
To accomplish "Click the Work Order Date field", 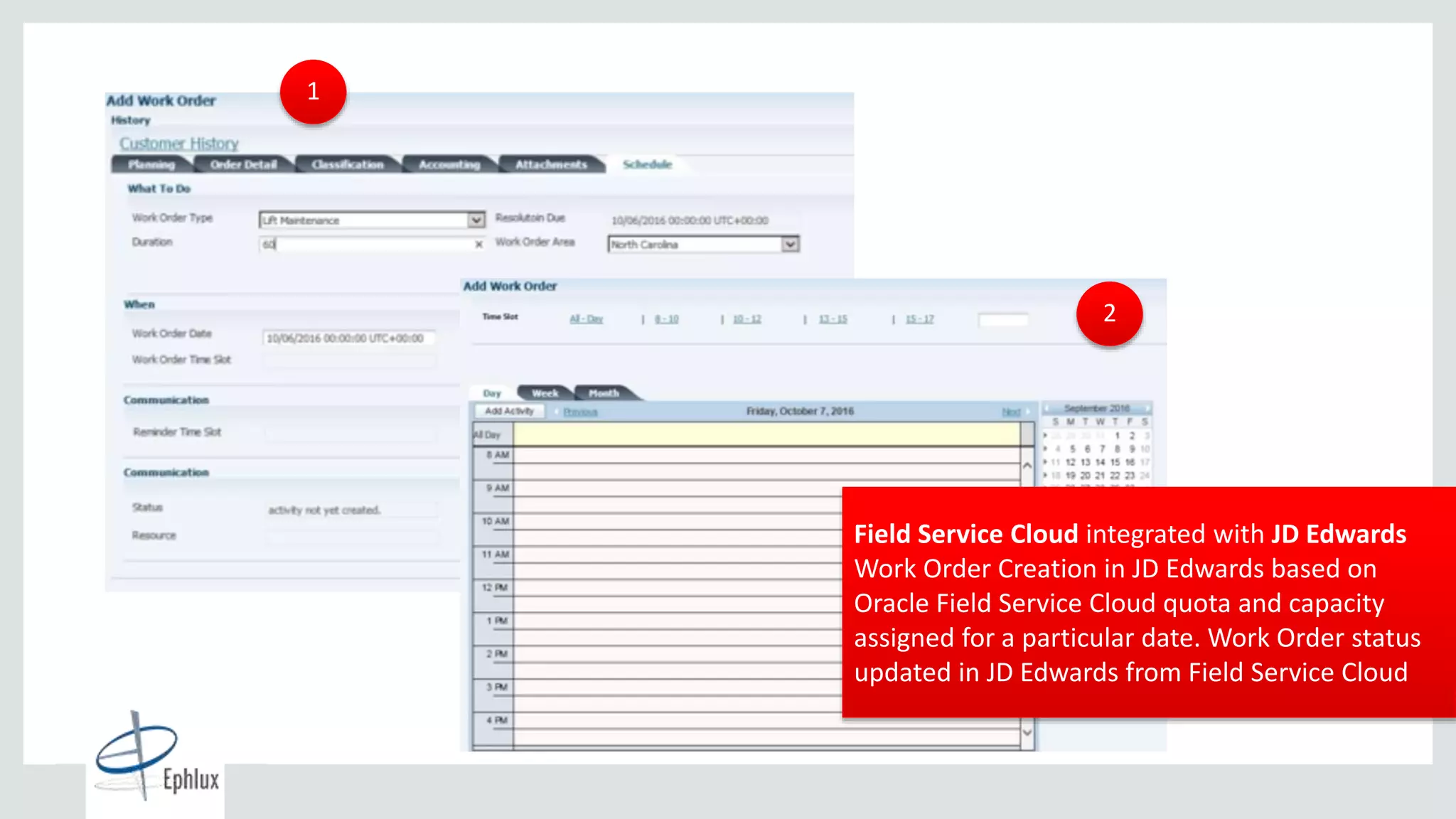I will coord(348,338).
